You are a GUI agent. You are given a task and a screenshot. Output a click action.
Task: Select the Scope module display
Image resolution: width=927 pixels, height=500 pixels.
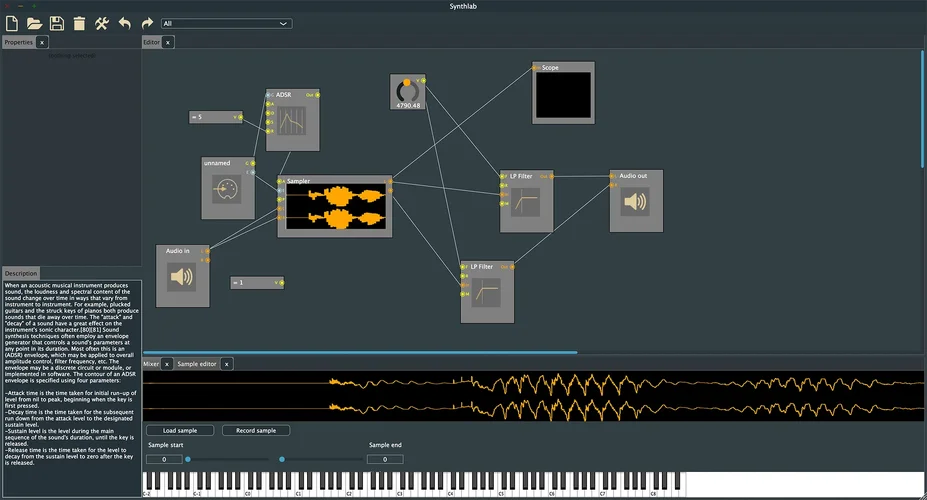(x=563, y=95)
